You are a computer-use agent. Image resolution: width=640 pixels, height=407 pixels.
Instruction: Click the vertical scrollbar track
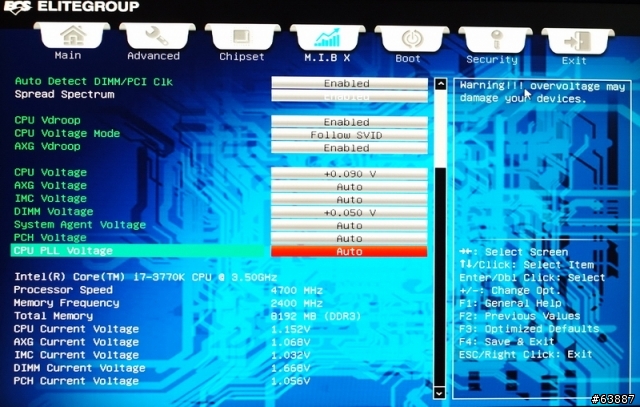click(x=440, y=239)
